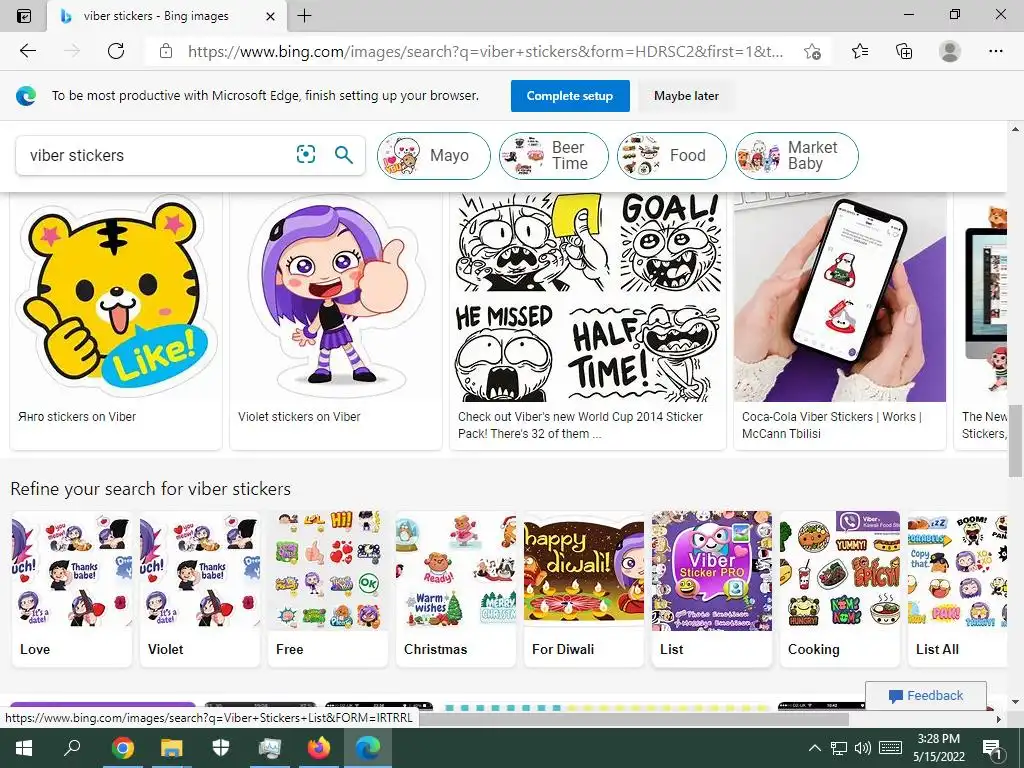Click the browser address bar URL
1024x768 pixels.
485,51
